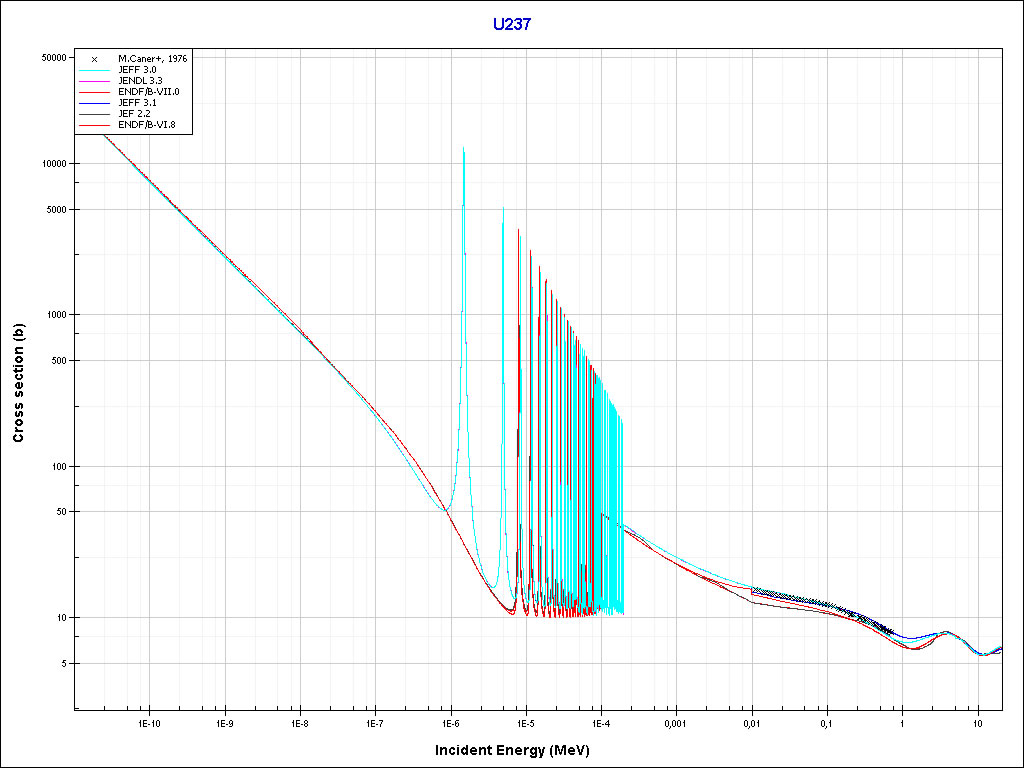Click the magenta JENDL 3.3 line swatch
Screen dimensions: 1024x768
[94, 81]
